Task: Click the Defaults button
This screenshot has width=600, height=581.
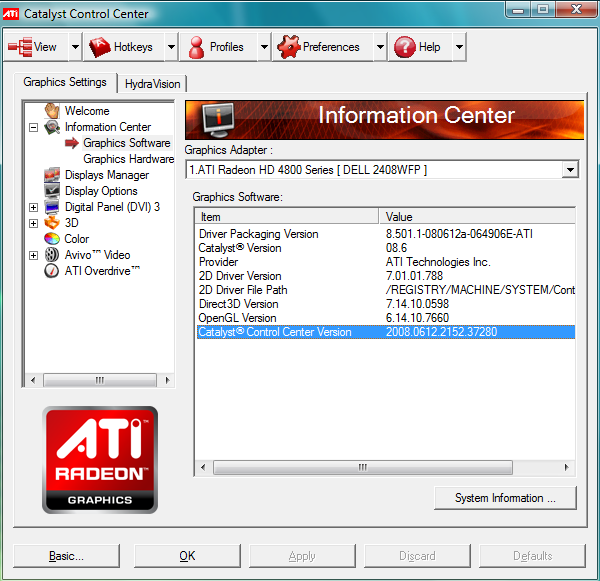Action: (532, 556)
